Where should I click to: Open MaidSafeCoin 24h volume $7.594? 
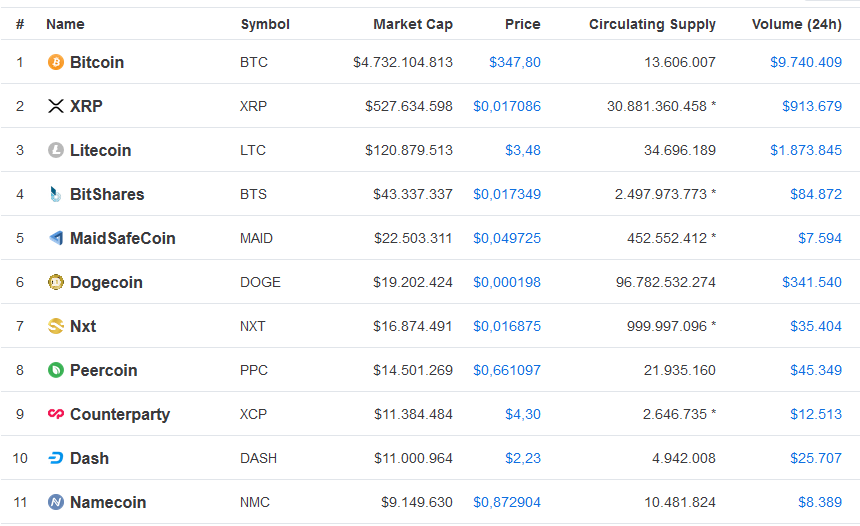pos(819,238)
